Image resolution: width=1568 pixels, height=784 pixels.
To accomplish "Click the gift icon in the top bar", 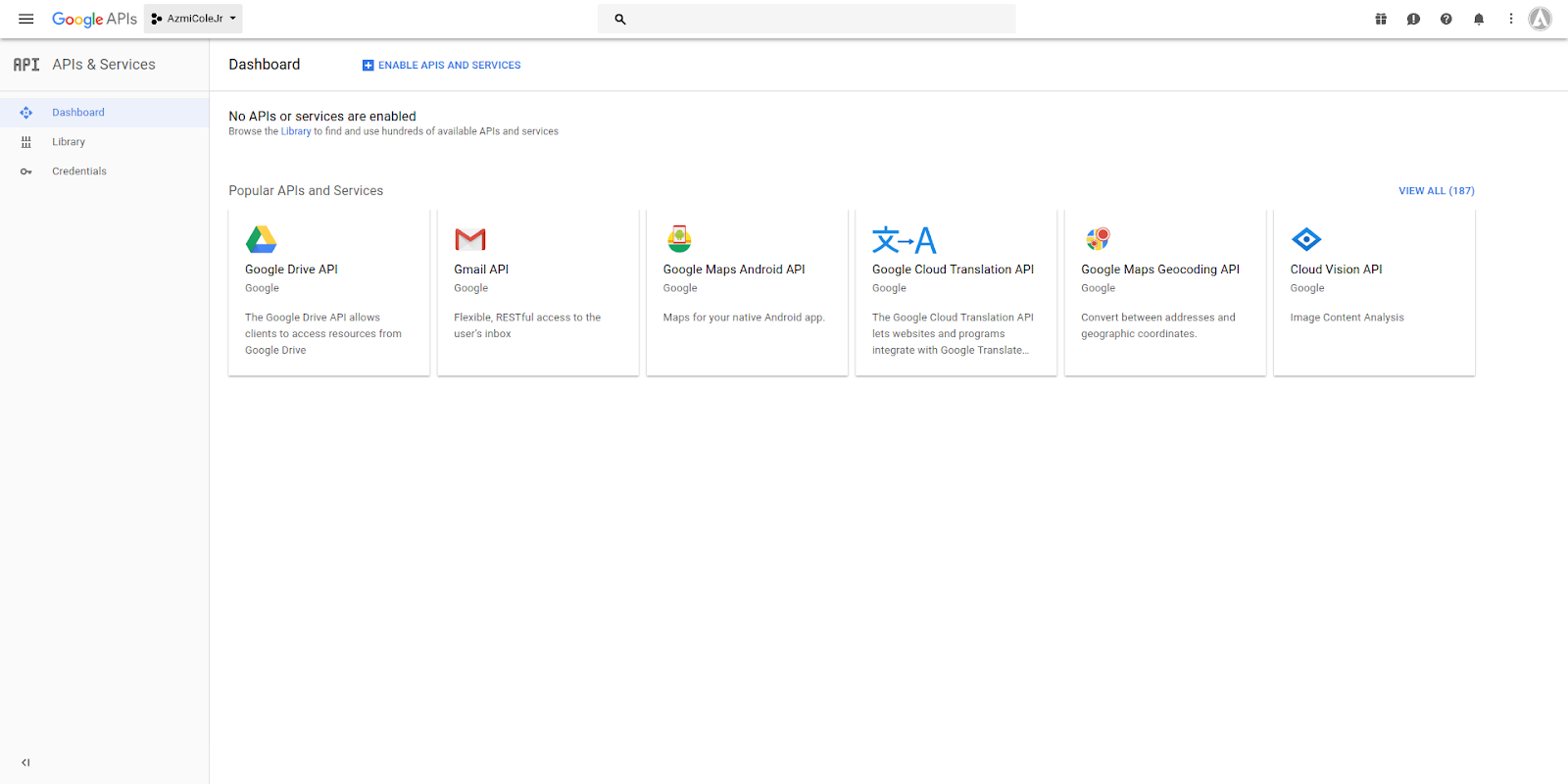I will [x=1381, y=19].
